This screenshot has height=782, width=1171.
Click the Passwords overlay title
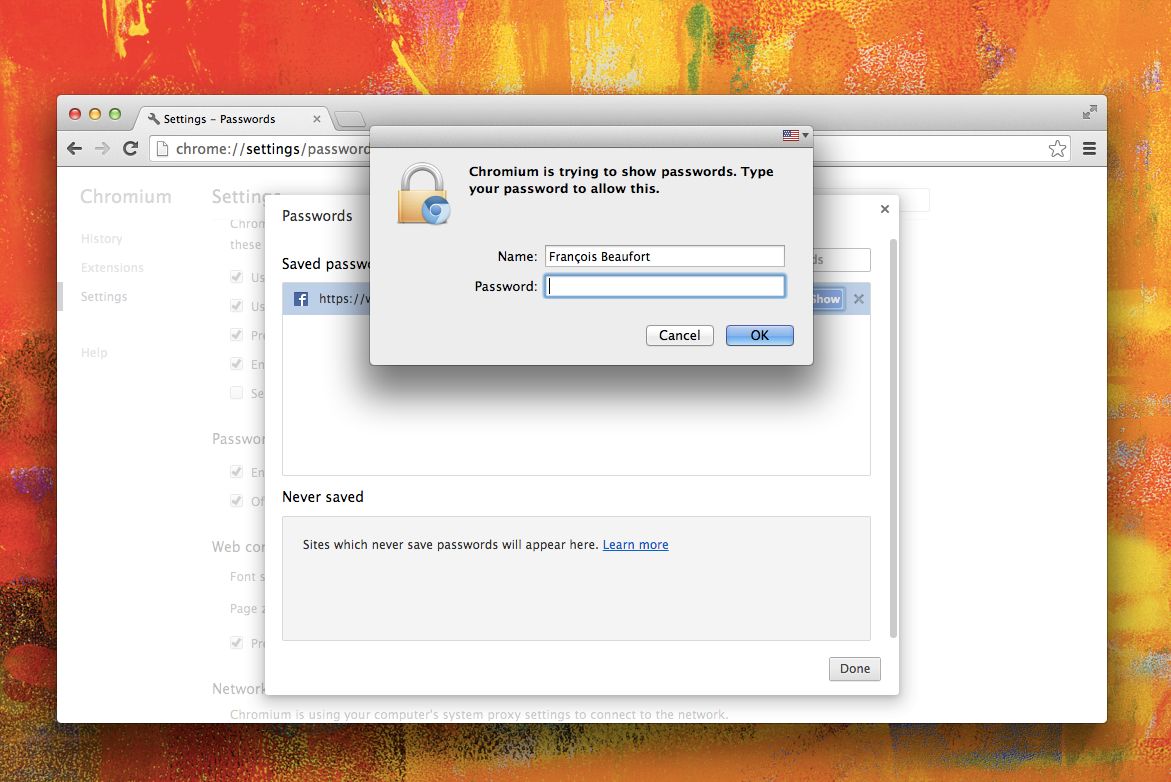317,216
